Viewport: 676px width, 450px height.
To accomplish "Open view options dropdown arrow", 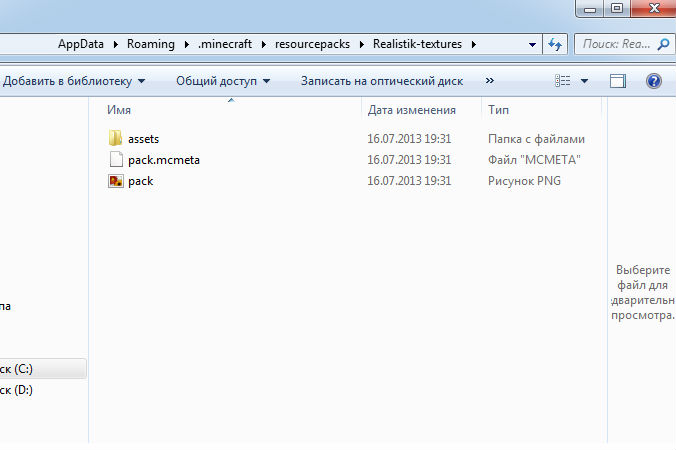I will (584, 81).
